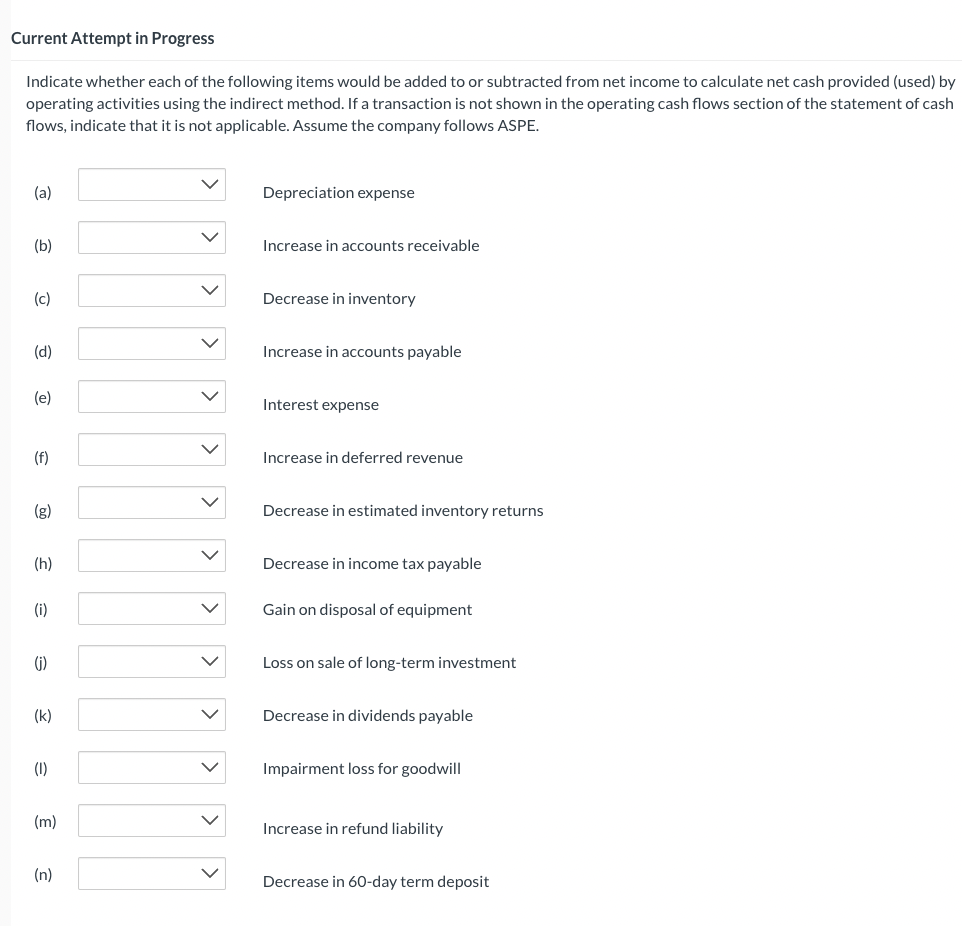Click the Current Attempt in Progress heading
Screen dimensions: 962x926
(x=112, y=38)
